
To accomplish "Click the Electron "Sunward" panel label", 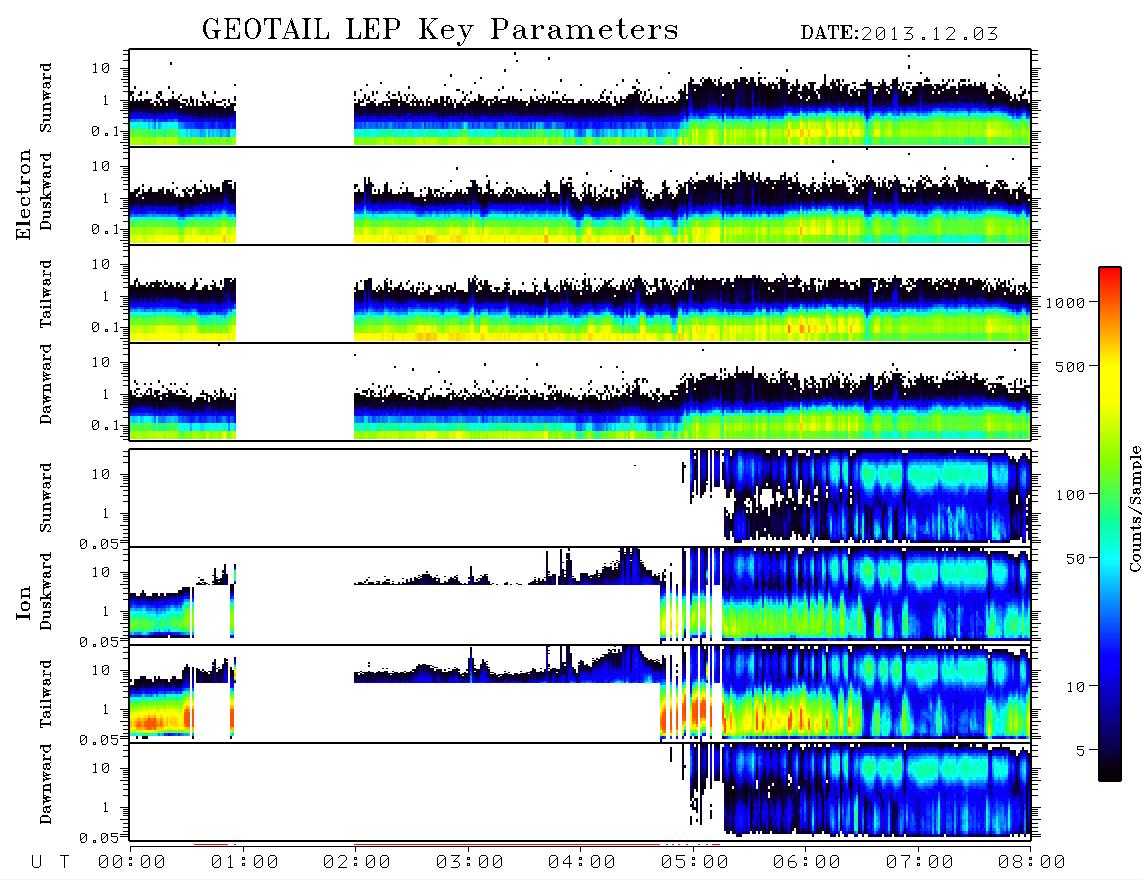I will [46, 98].
